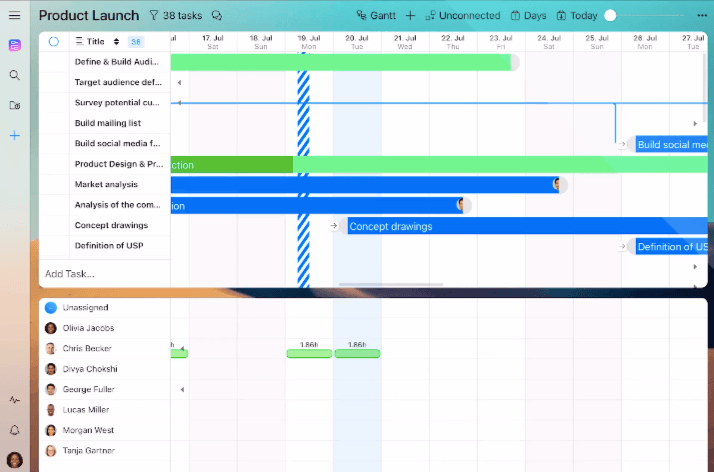Click the Product Launch project title
The image size is (714, 472).
(x=89, y=15)
